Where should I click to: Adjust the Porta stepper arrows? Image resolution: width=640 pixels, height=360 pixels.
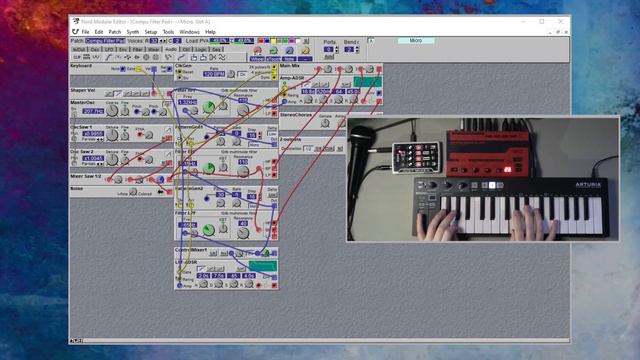click(337, 49)
